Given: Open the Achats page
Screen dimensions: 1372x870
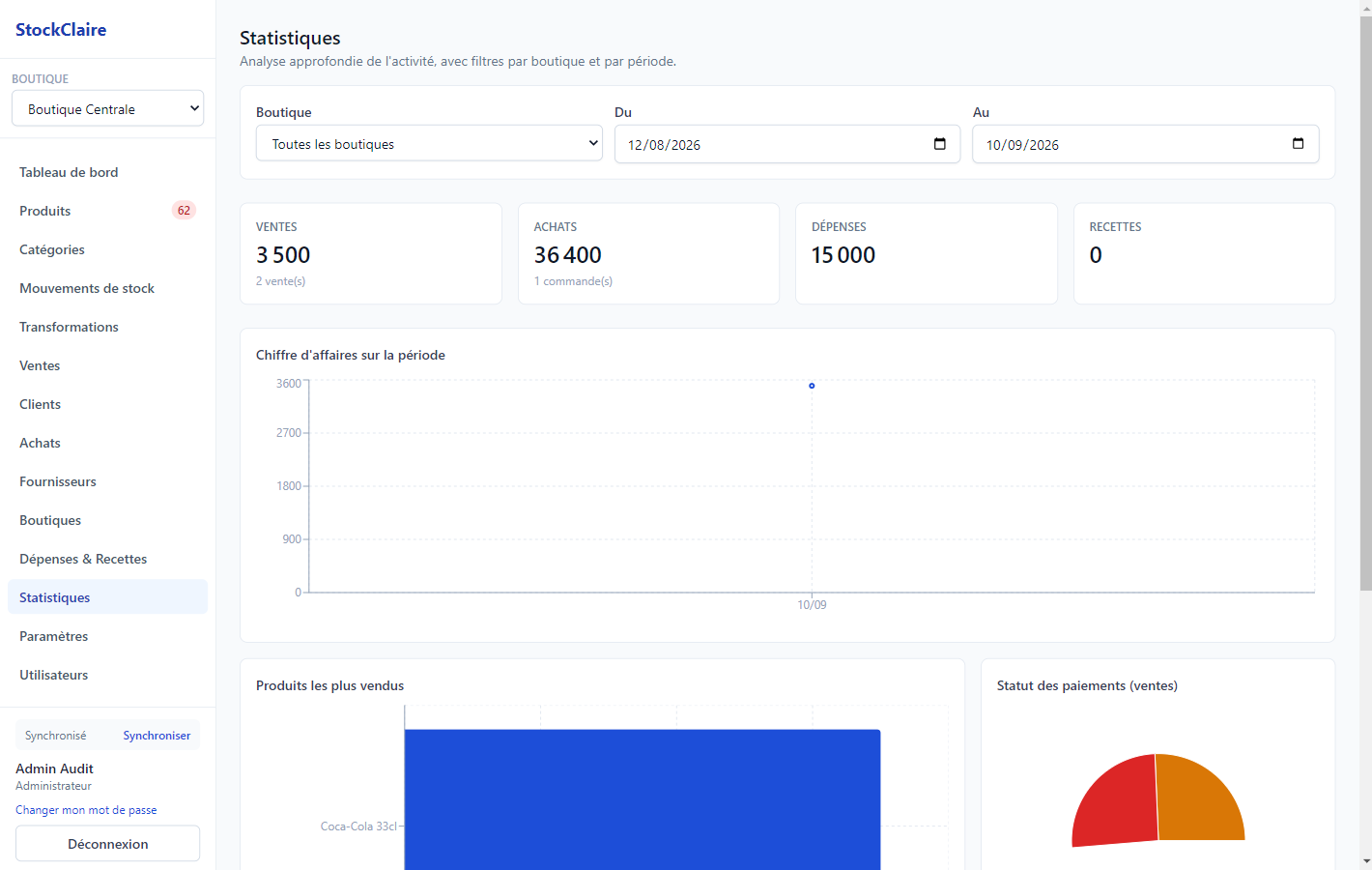Looking at the screenshot, I should pyautogui.click(x=107, y=443).
